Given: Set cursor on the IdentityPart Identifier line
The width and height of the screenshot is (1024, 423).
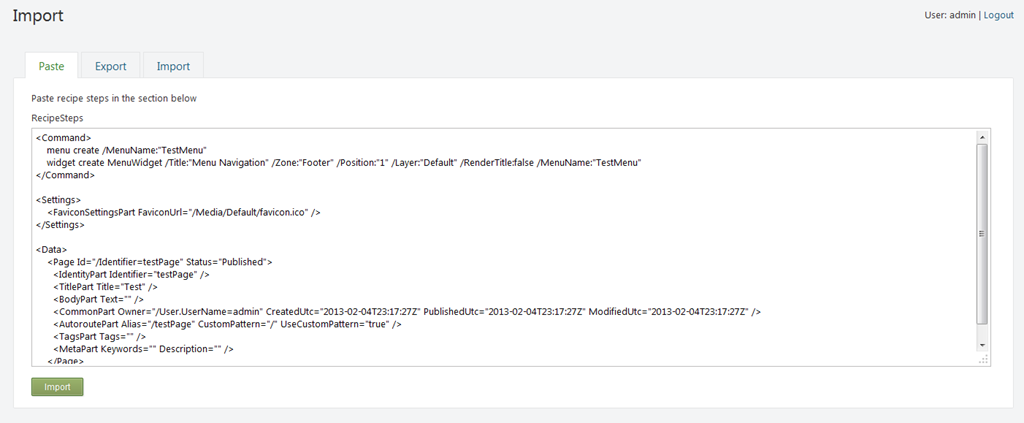Looking at the screenshot, I should [x=131, y=274].
